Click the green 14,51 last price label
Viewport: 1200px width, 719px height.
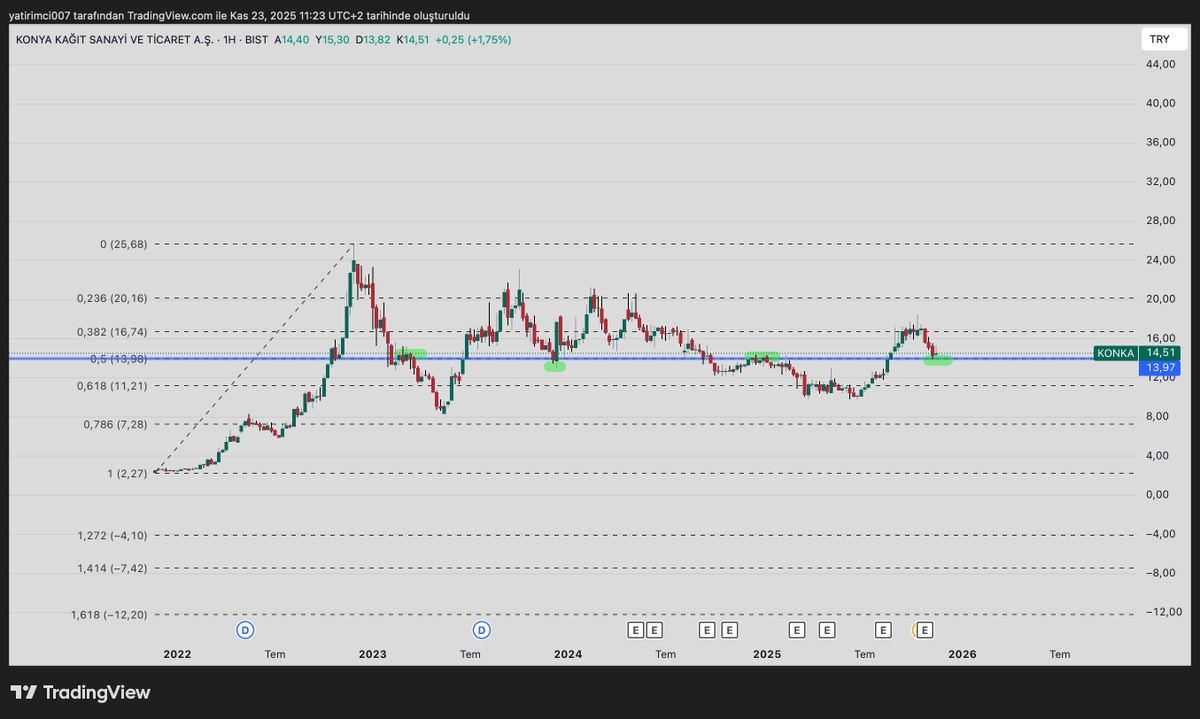[1160, 353]
